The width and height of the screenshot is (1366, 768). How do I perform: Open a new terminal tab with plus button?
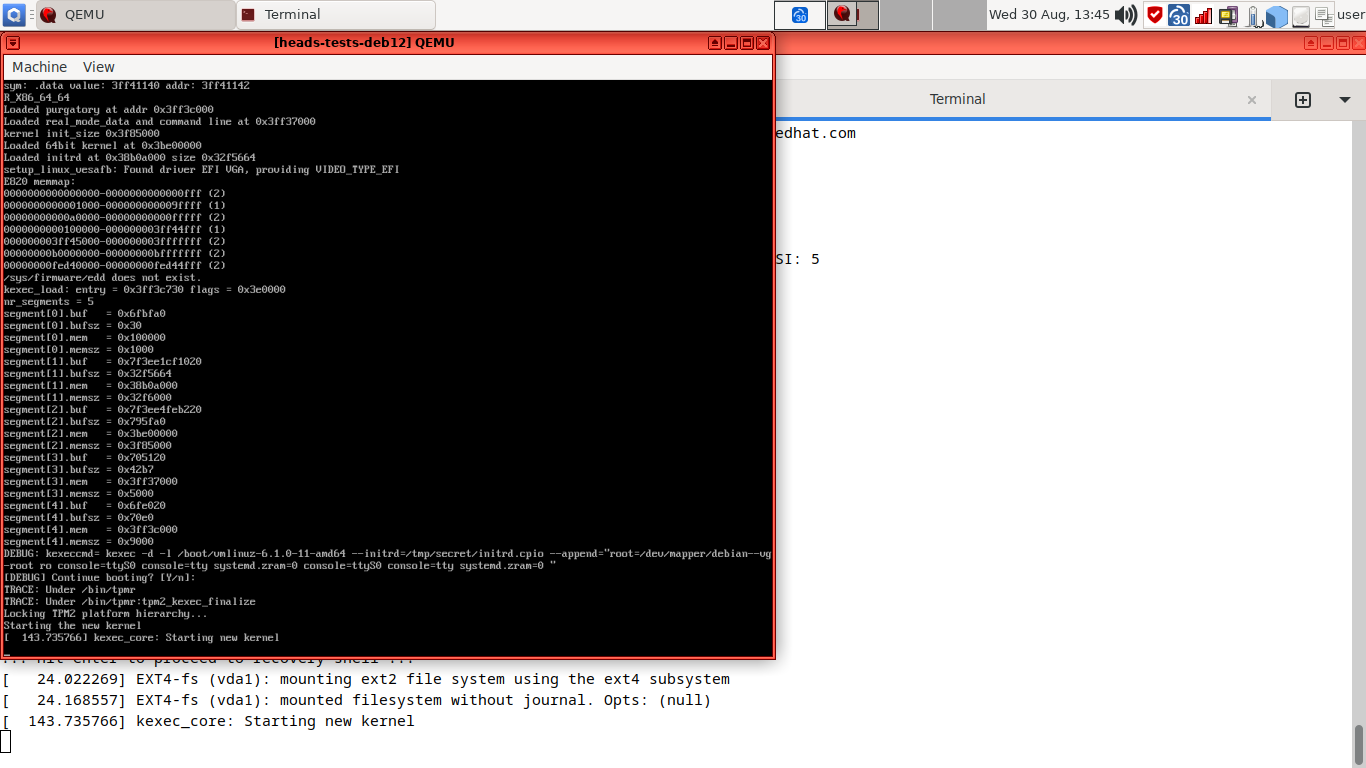[1303, 99]
